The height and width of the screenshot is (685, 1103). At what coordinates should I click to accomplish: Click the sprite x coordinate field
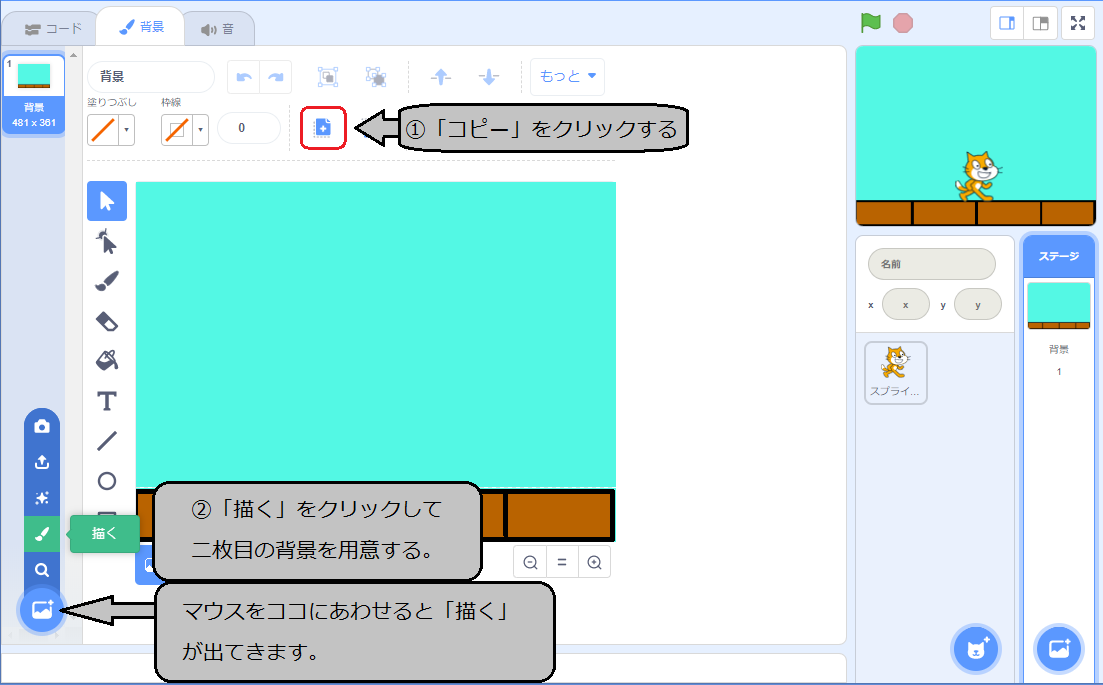coord(906,305)
